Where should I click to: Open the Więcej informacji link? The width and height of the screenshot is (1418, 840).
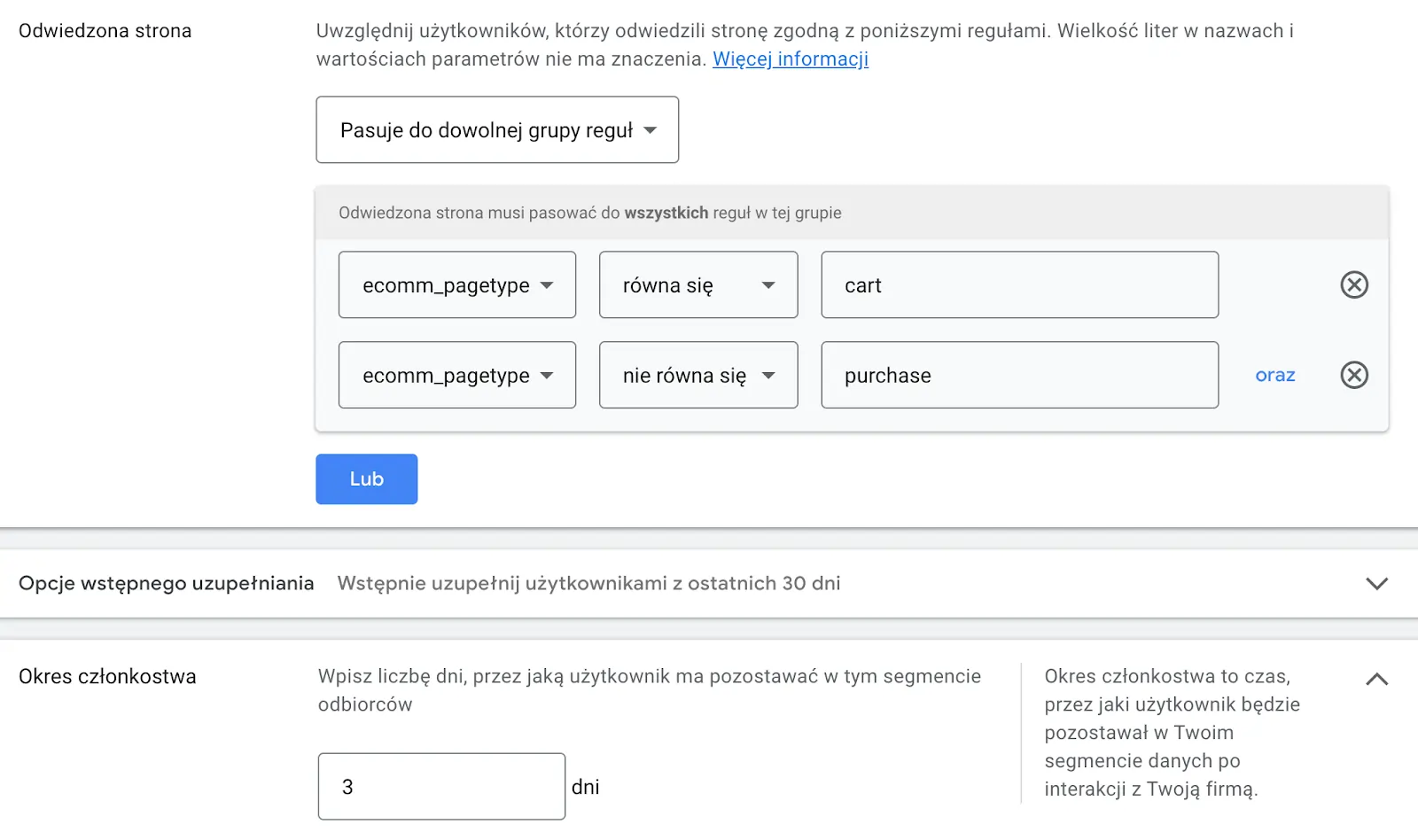790,59
